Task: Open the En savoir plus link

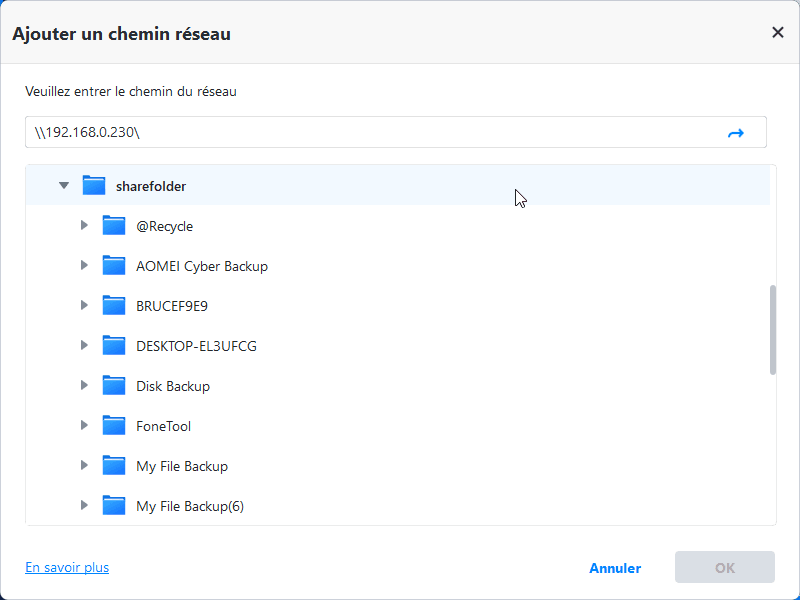Action: pyautogui.click(x=67, y=567)
